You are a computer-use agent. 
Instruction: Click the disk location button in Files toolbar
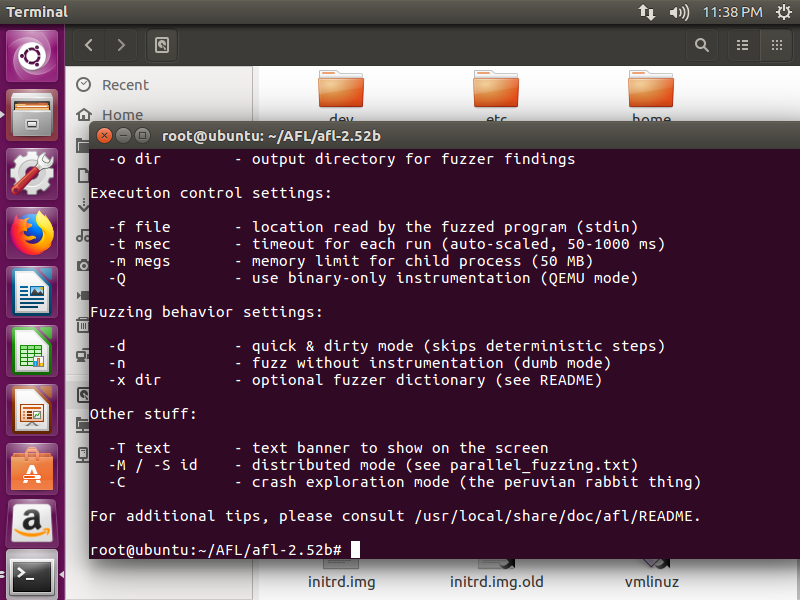click(x=162, y=45)
